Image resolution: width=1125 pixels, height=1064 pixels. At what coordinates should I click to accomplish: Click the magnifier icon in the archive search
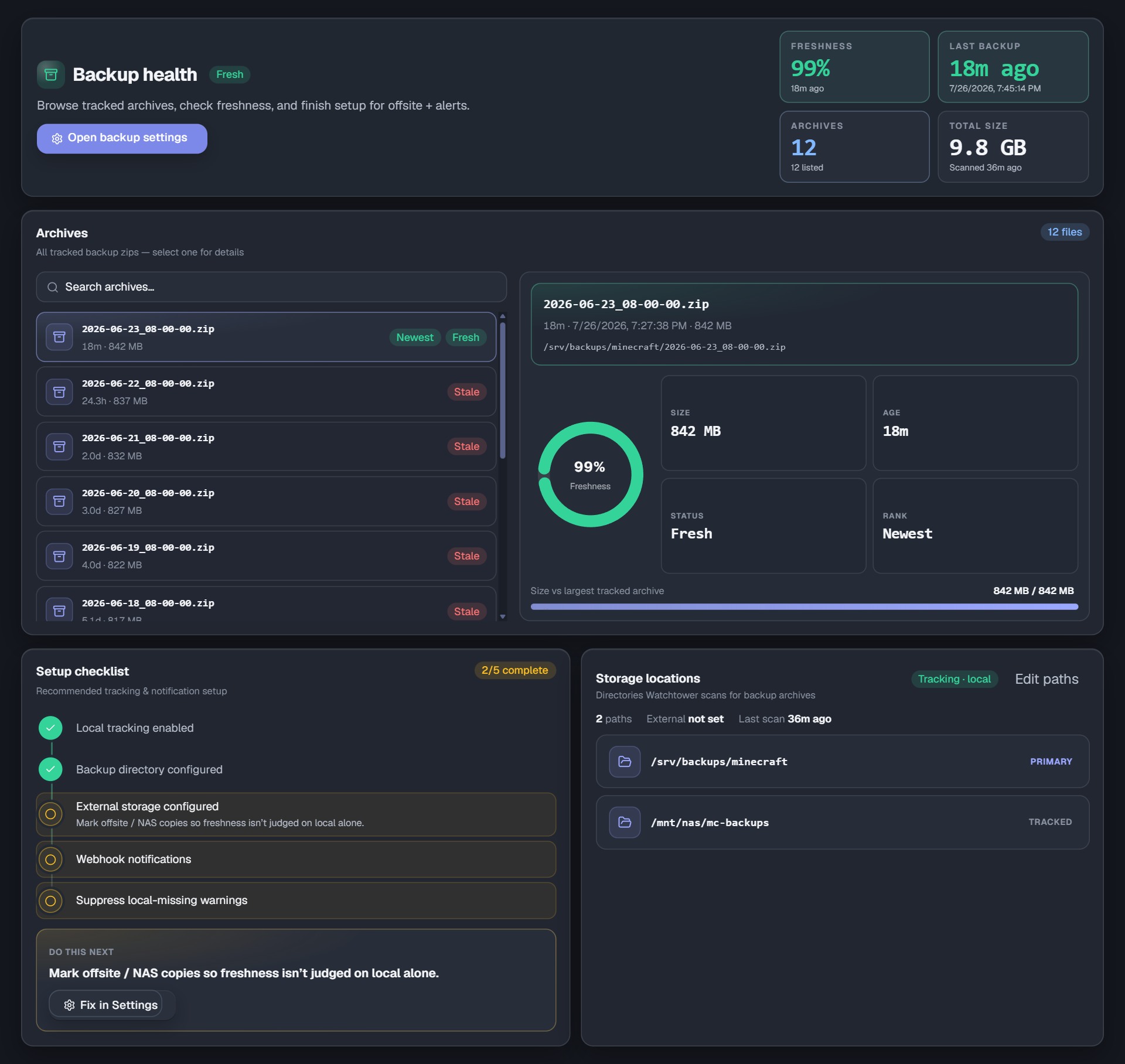[x=53, y=287]
